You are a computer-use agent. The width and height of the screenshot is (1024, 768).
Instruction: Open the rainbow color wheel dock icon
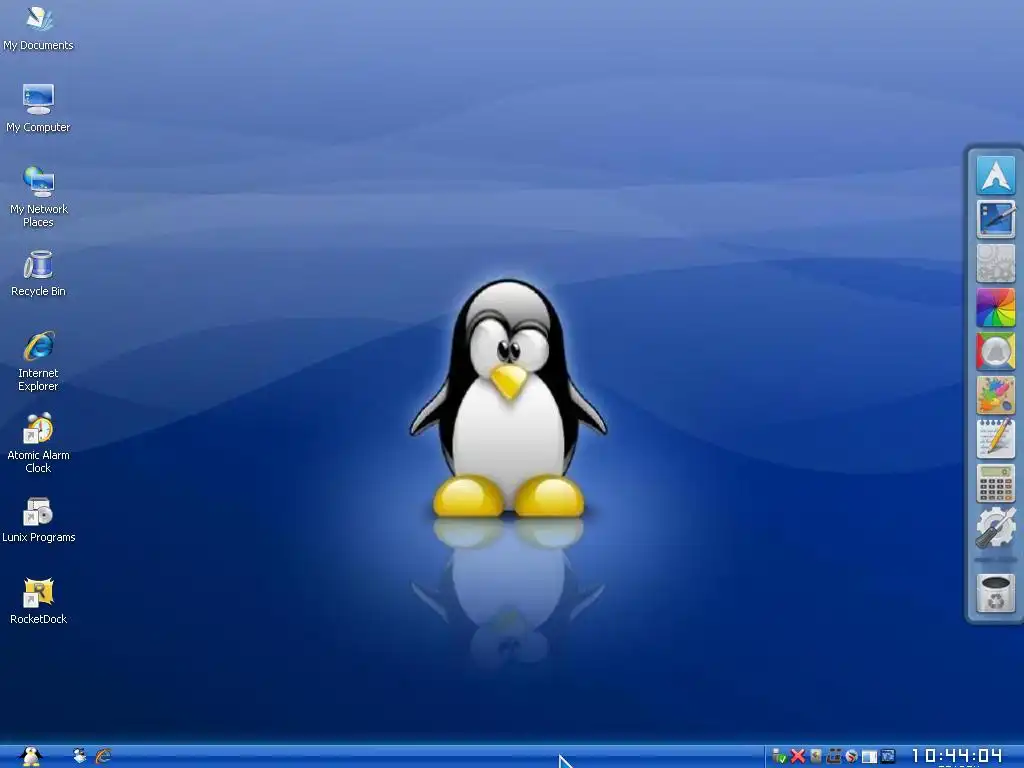995,307
